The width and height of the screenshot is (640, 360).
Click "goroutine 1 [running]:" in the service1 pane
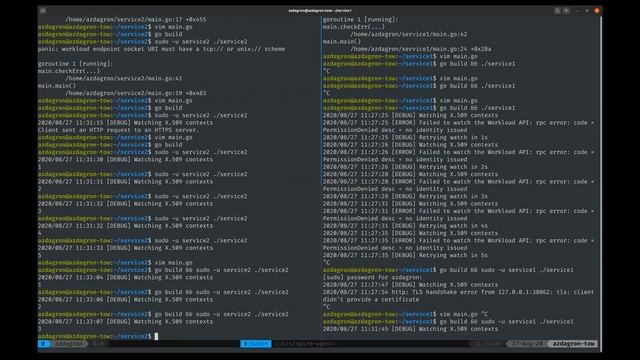pos(360,20)
